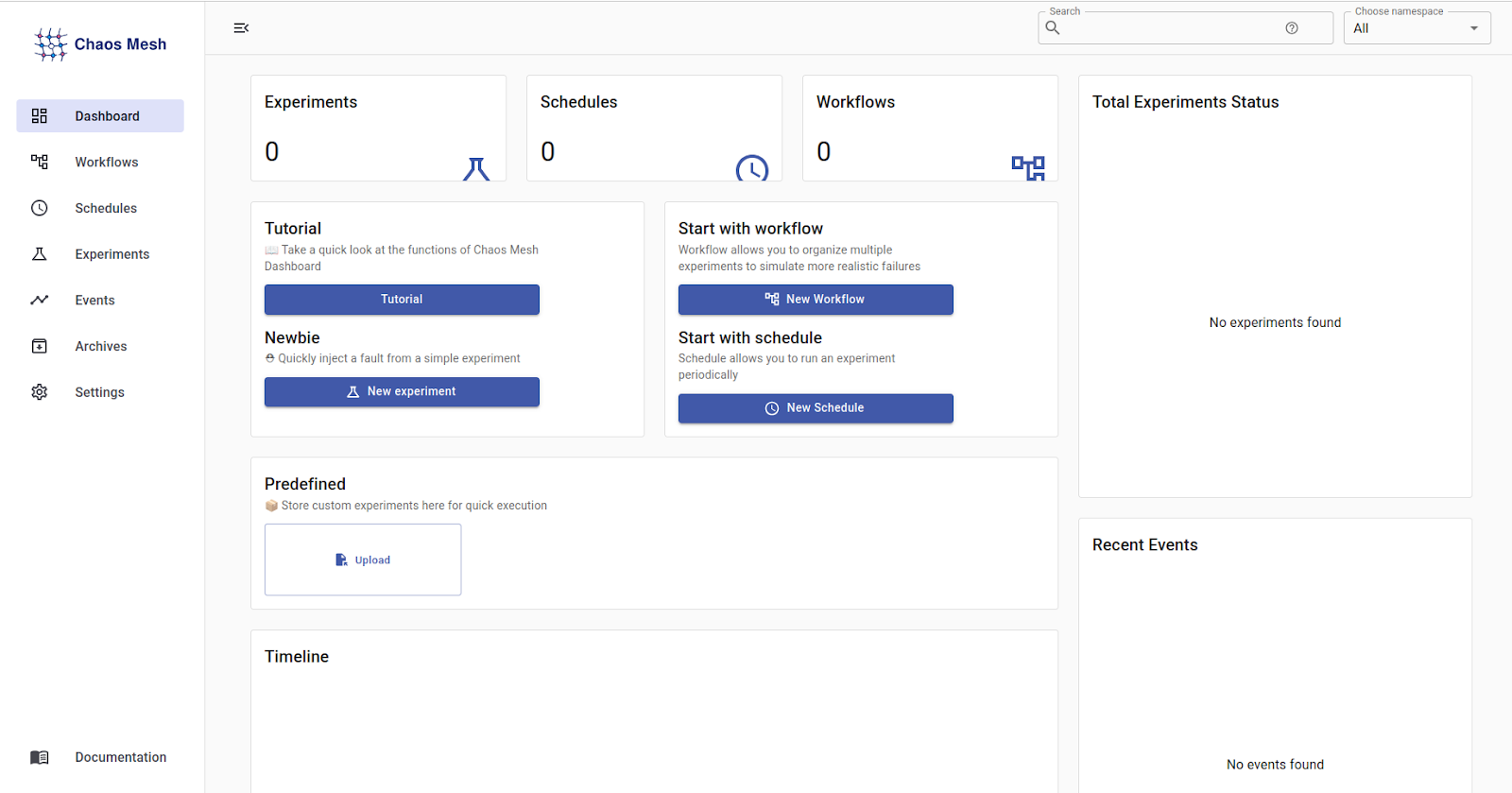Viewport: 1512px width, 793px height.
Task: Click the New Schedule button
Action: coord(816,408)
